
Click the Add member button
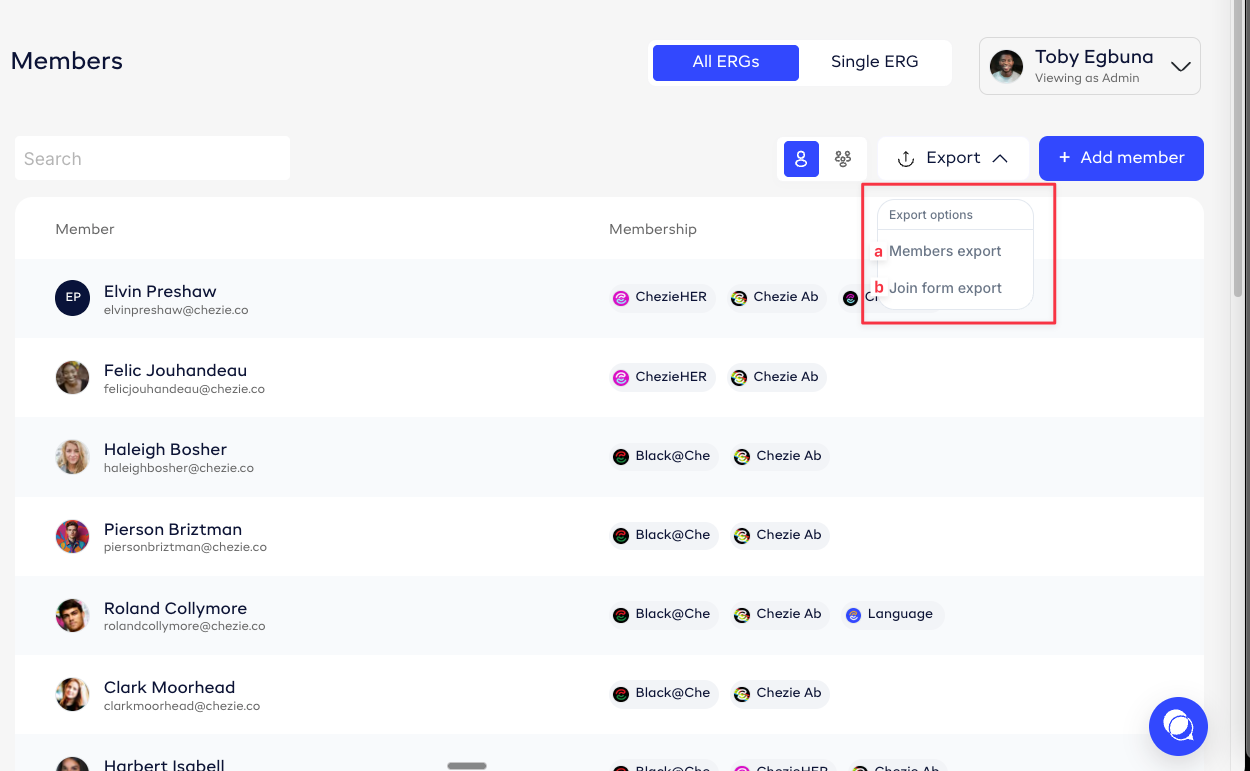(1121, 158)
